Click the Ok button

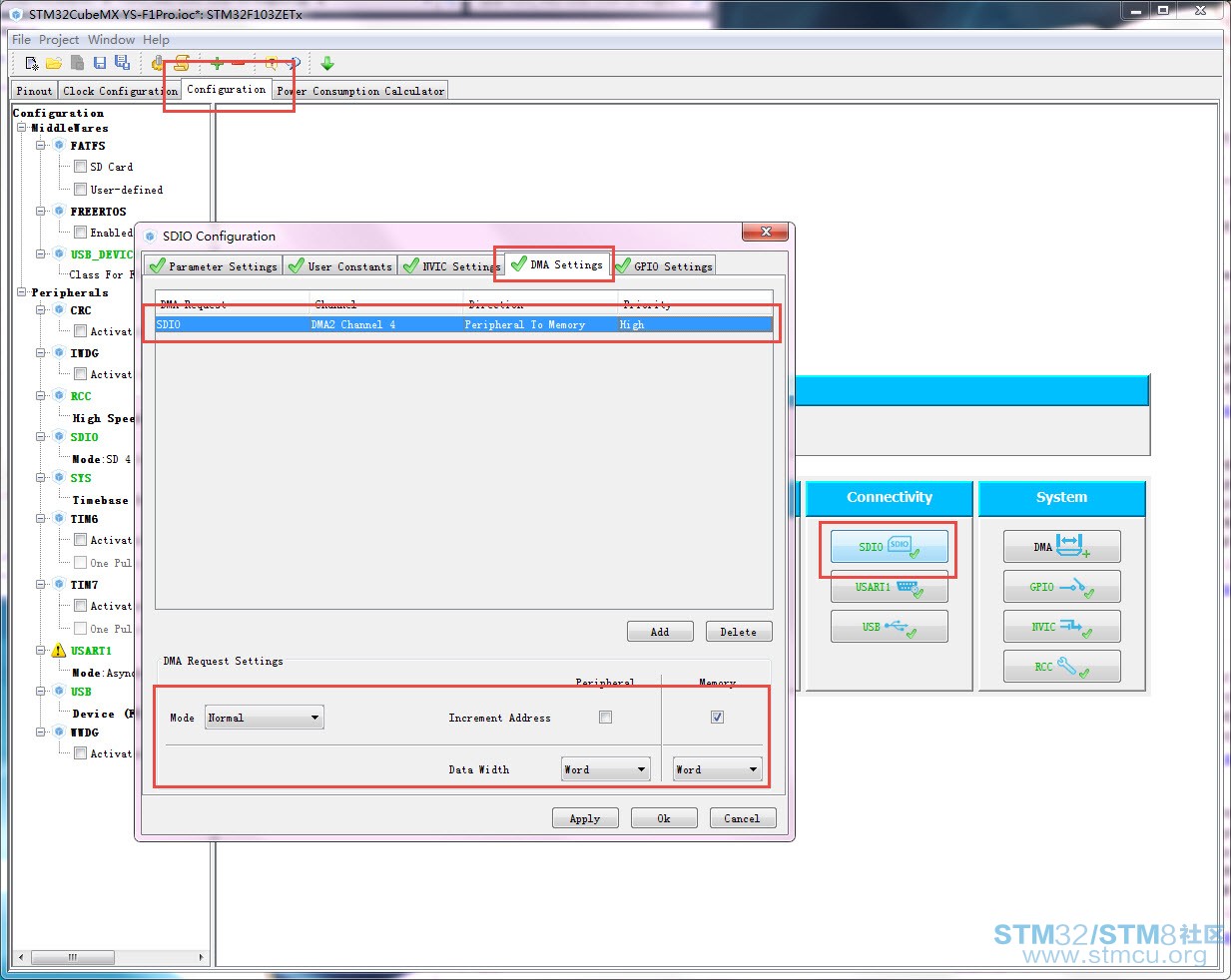[x=664, y=818]
